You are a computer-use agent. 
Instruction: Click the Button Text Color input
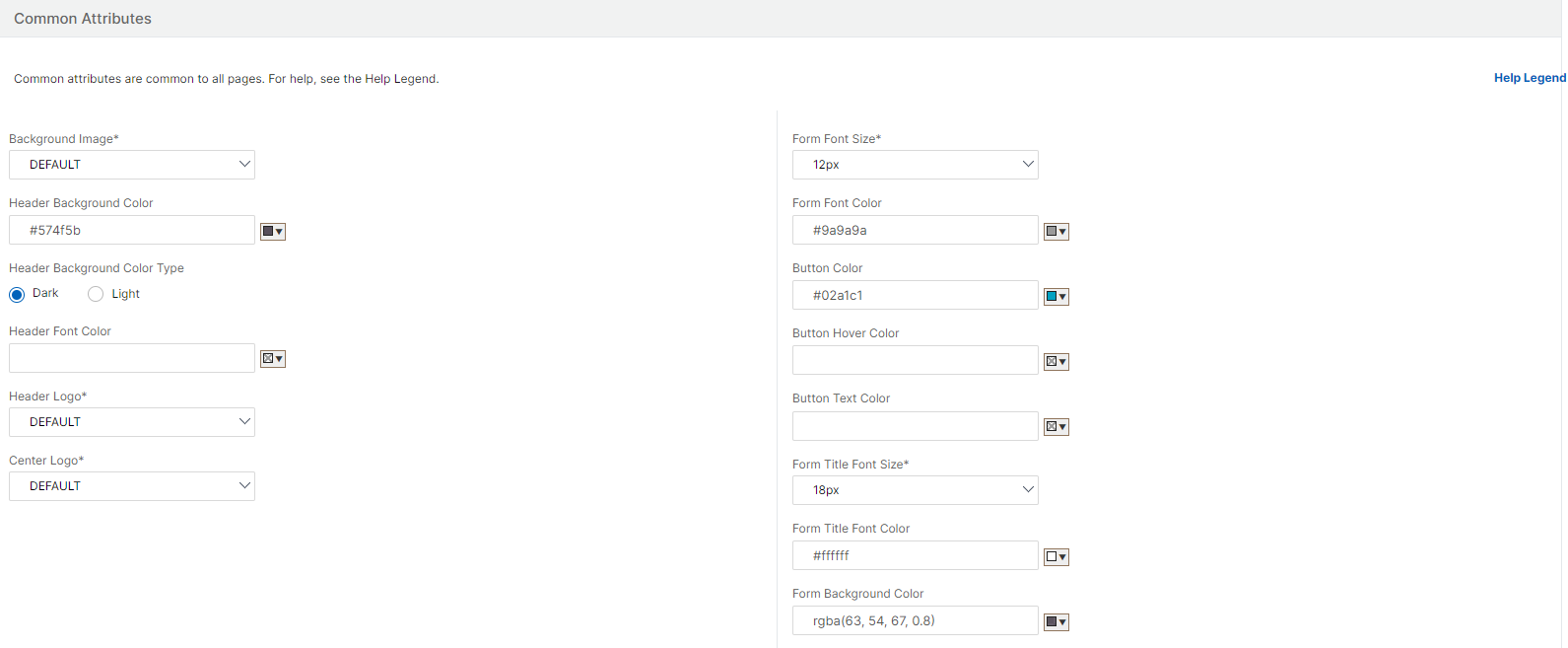[916, 426]
